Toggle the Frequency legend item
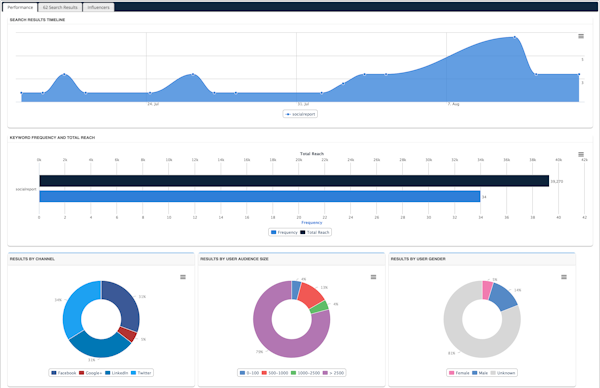Image resolution: width=600 pixels, height=388 pixels. (284, 232)
